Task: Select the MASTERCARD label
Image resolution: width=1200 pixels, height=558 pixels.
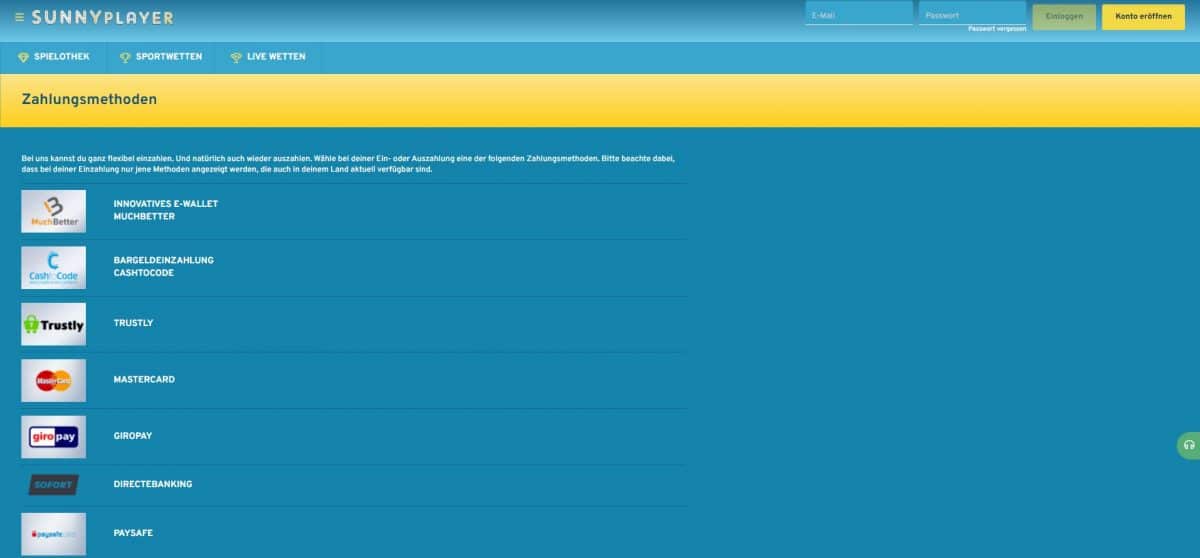Action: click(144, 380)
